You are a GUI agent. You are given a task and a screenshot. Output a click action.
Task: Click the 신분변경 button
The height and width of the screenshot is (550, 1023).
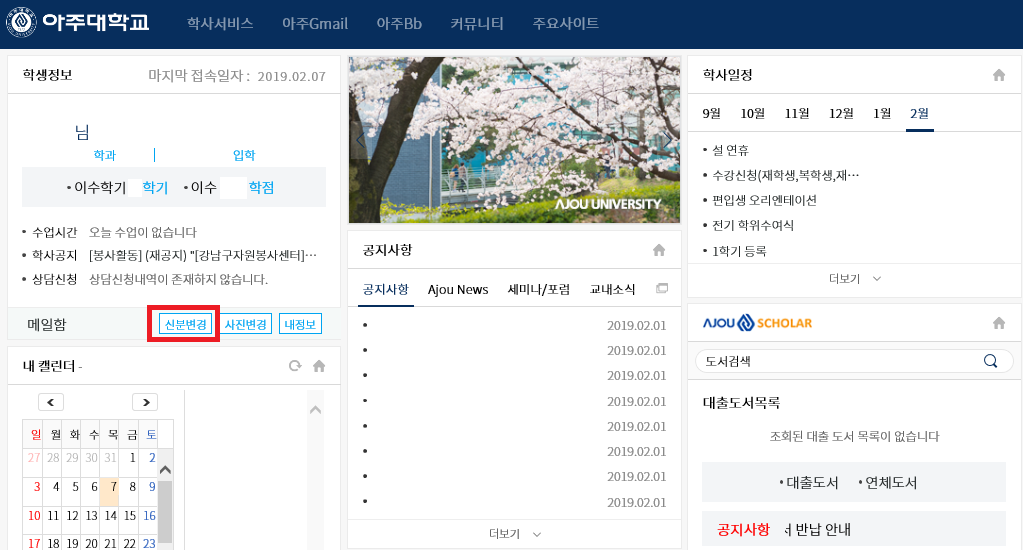click(x=185, y=324)
